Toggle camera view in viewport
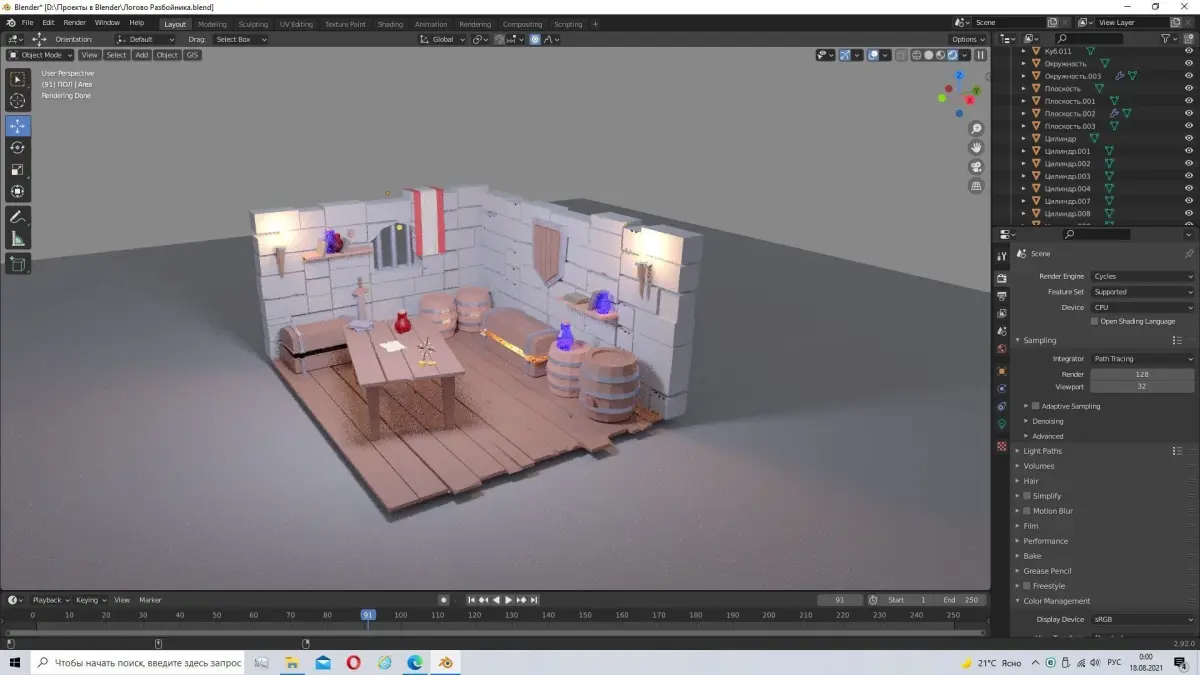The width and height of the screenshot is (1200, 675). pyautogui.click(x=977, y=166)
